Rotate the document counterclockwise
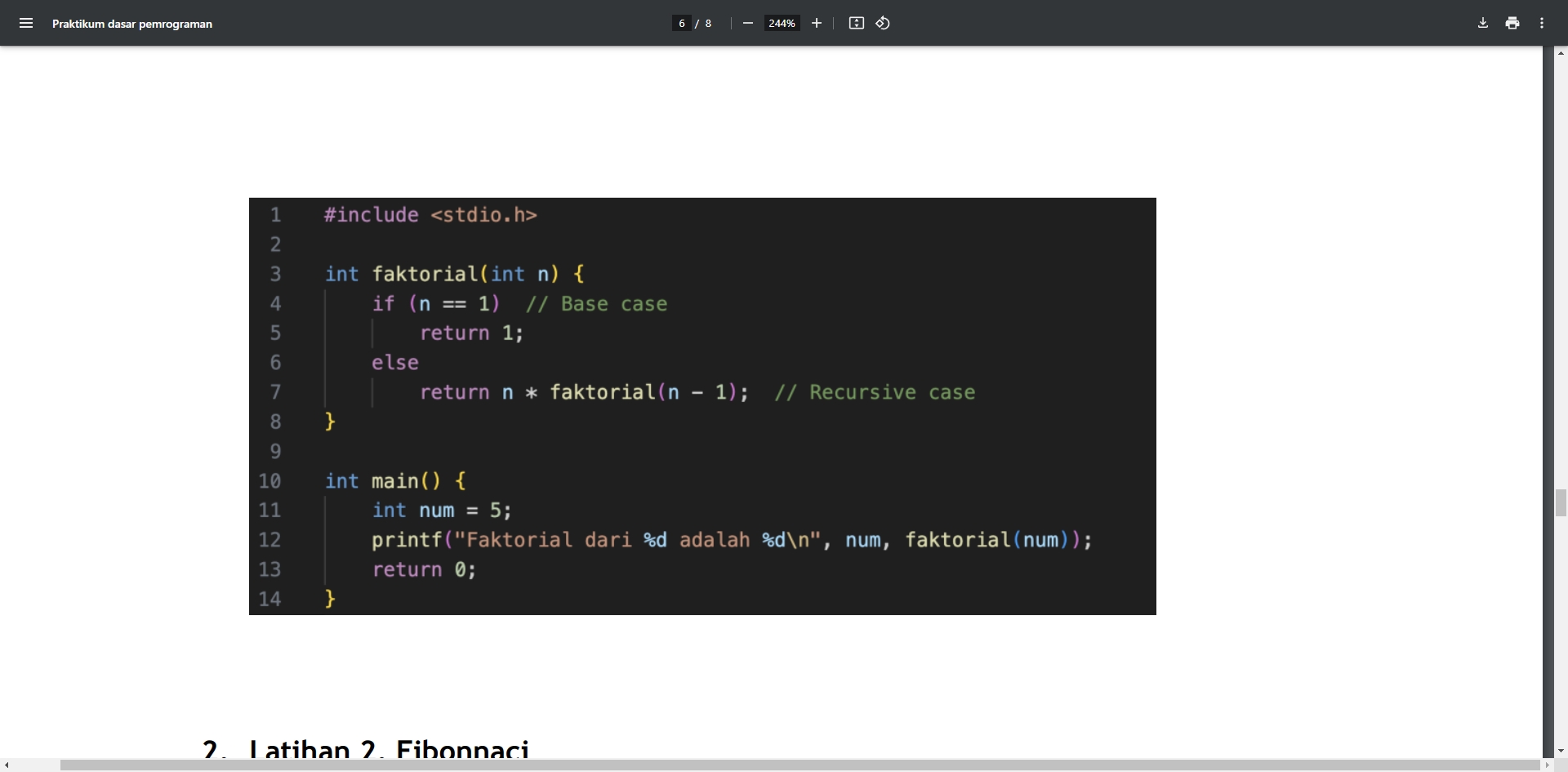This screenshot has width=1568, height=772. click(883, 23)
